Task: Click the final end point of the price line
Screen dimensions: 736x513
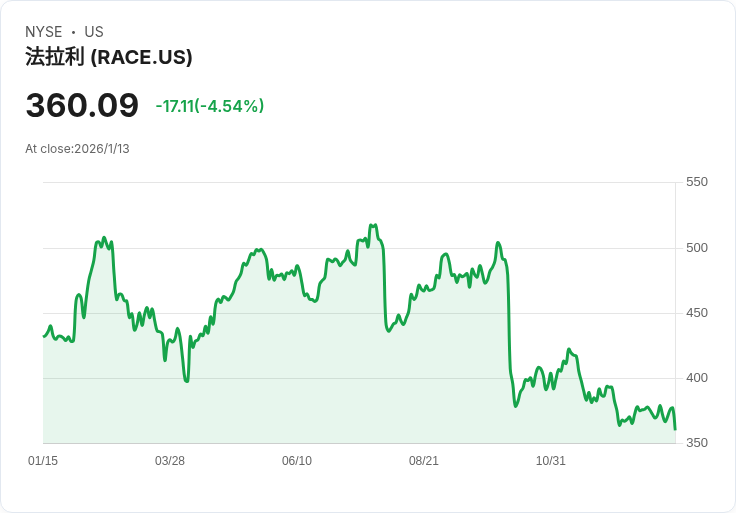Action: coord(675,429)
